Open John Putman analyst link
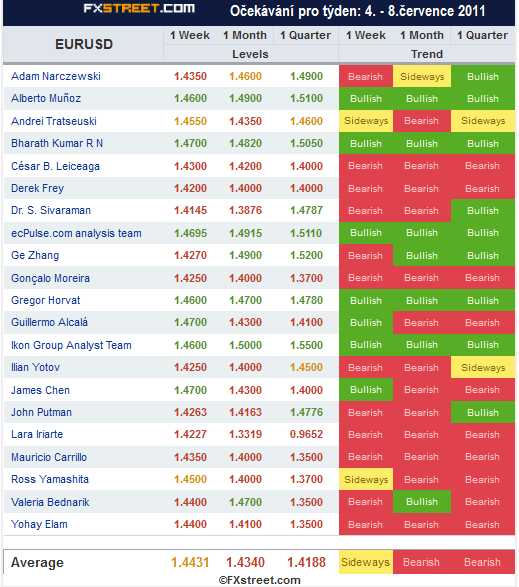 tap(42, 412)
